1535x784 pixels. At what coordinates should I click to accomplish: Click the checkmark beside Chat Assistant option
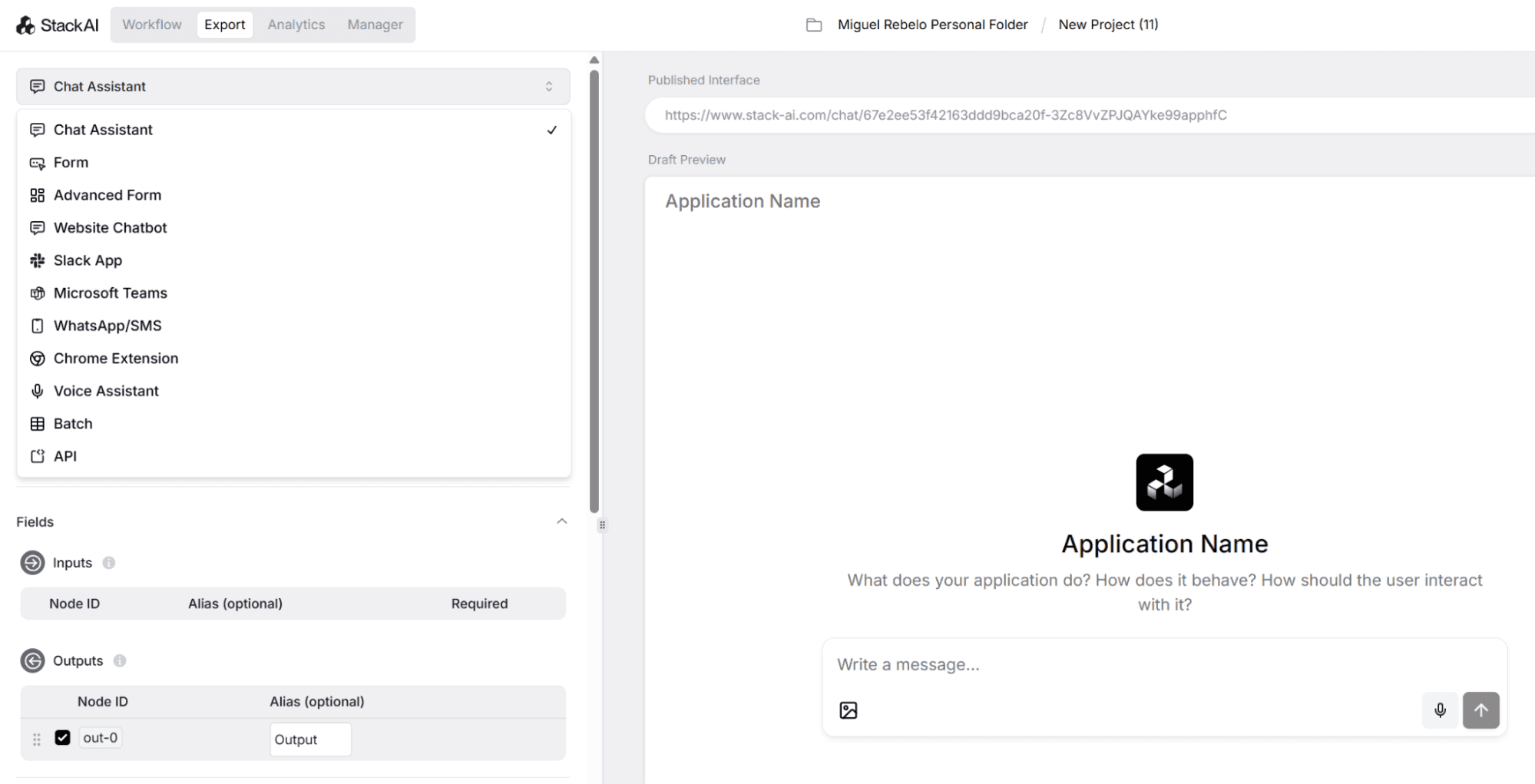tap(551, 131)
